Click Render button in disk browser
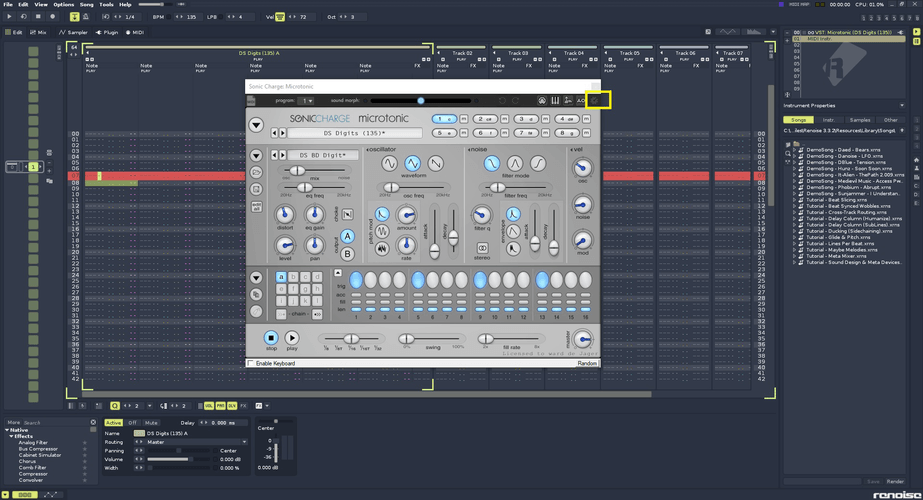This screenshot has height=500, width=923. (x=895, y=482)
